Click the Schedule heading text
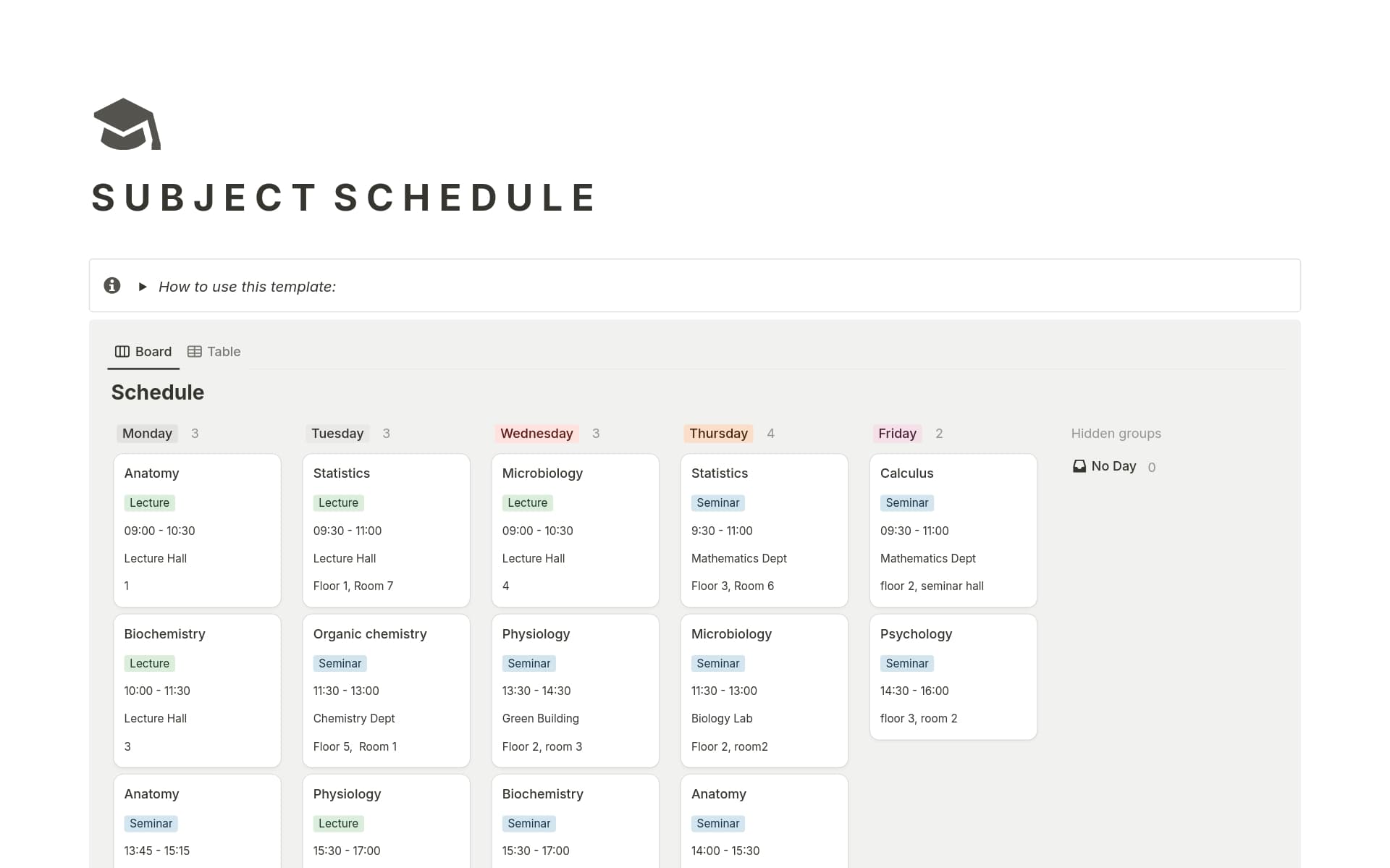 click(x=157, y=392)
